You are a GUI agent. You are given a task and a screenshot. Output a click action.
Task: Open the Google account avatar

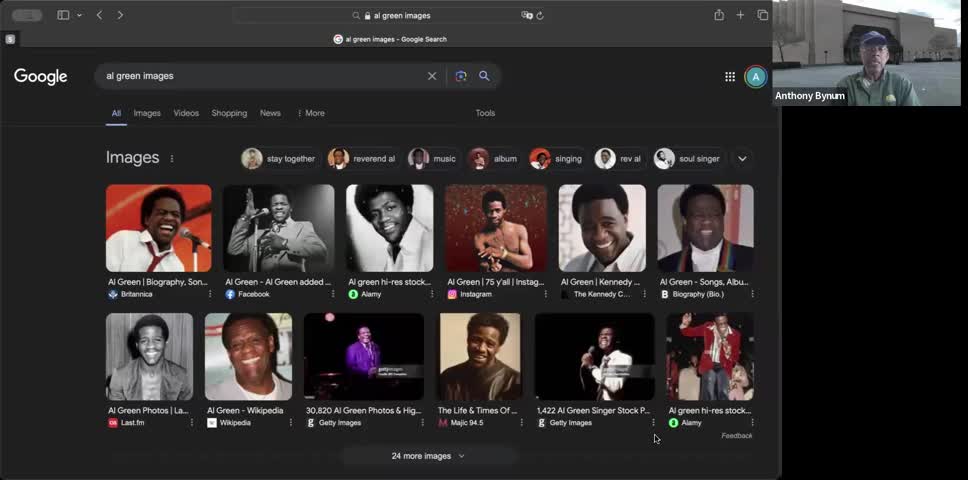[756, 77]
